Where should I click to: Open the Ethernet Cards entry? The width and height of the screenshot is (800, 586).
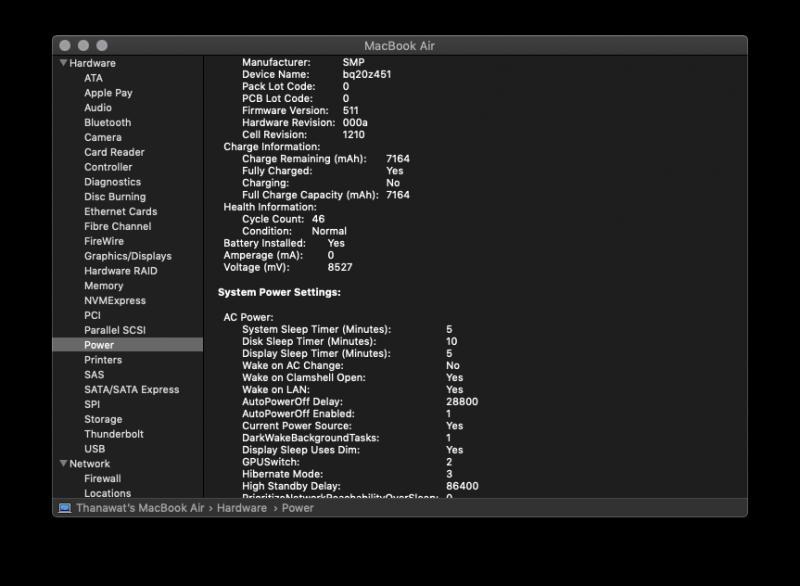[x=121, y=211]
